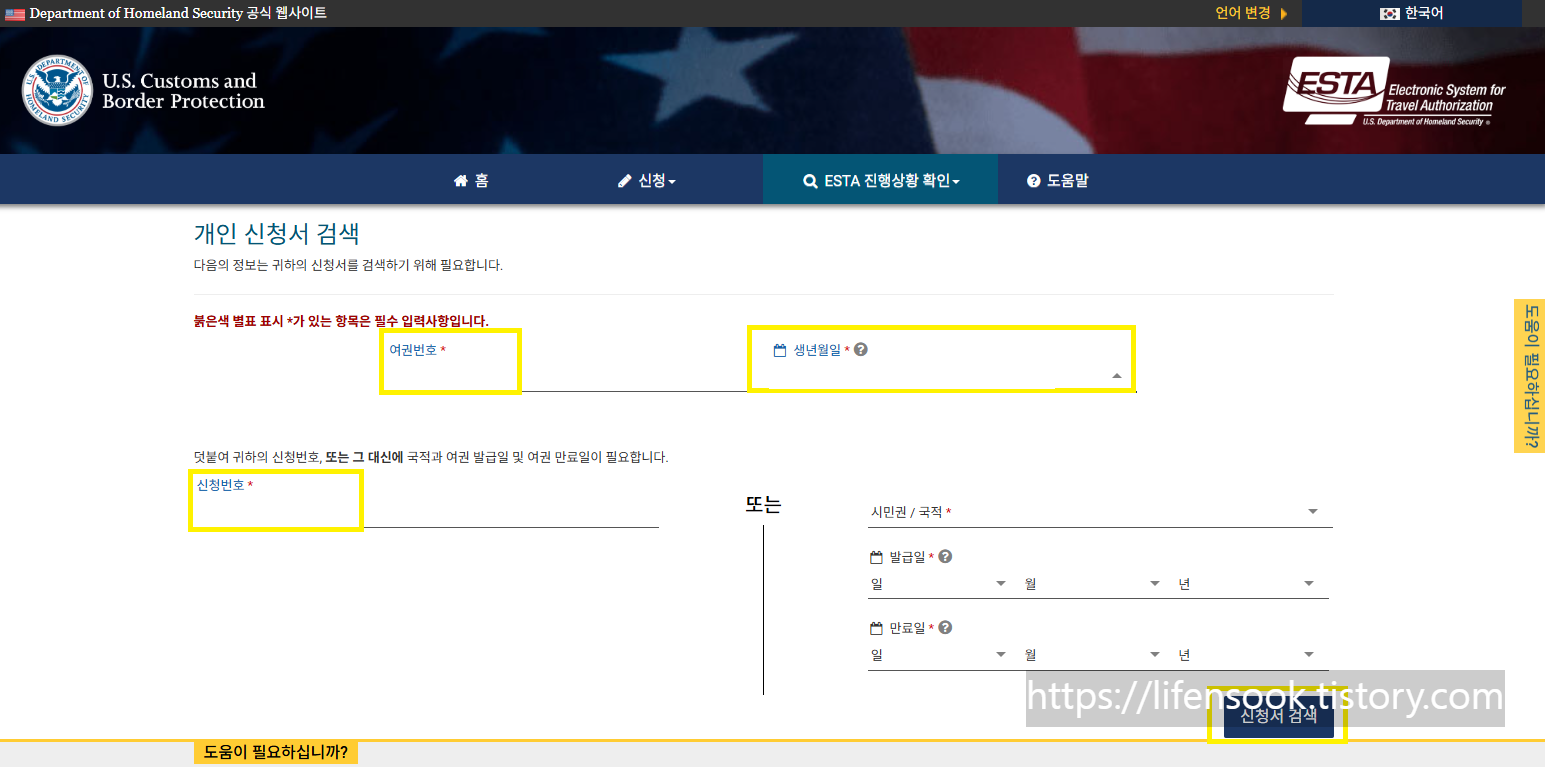
Task: Open the help icon beside 만료일
Action: tap(945, 627)
